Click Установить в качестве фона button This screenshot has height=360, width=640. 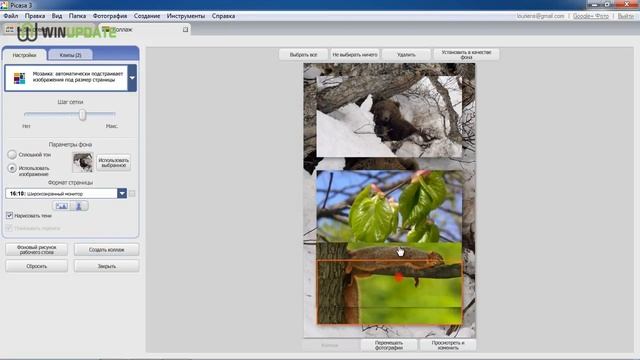coord(466,55)
